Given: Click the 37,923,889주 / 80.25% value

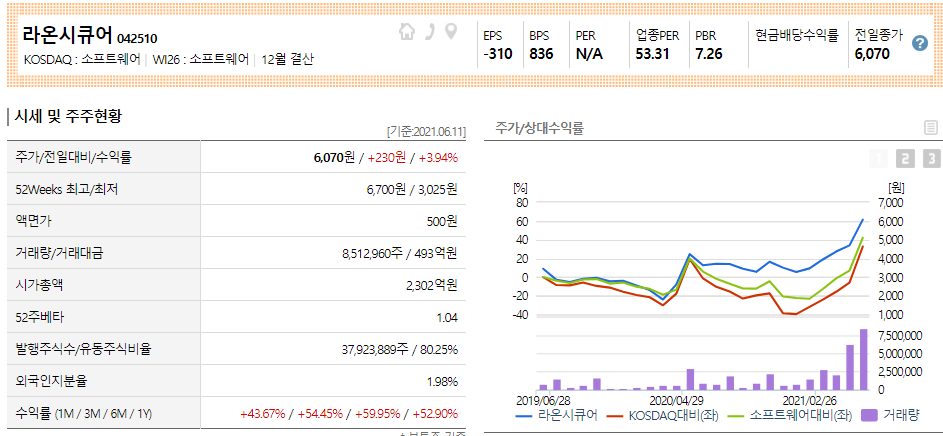Looking at the screenshot, I should point(402,349).
